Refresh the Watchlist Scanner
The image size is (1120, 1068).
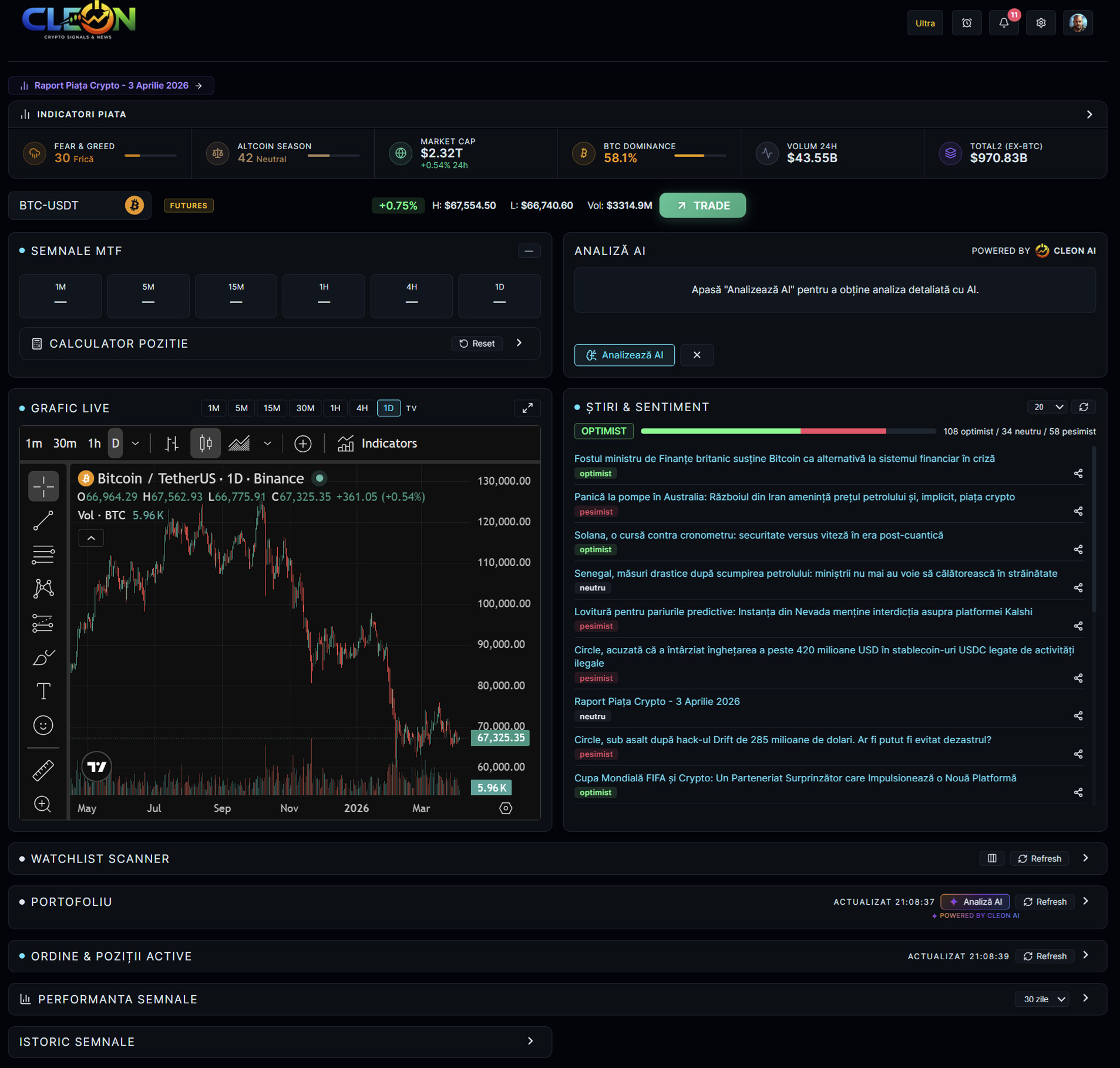pyautogui.click(x=1040, y=858)
